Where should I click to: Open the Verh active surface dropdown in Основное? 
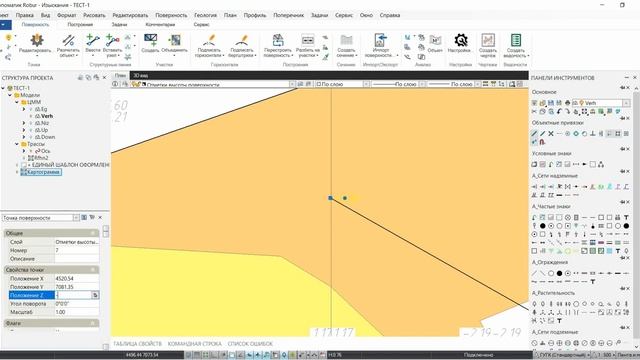[626, 103]
